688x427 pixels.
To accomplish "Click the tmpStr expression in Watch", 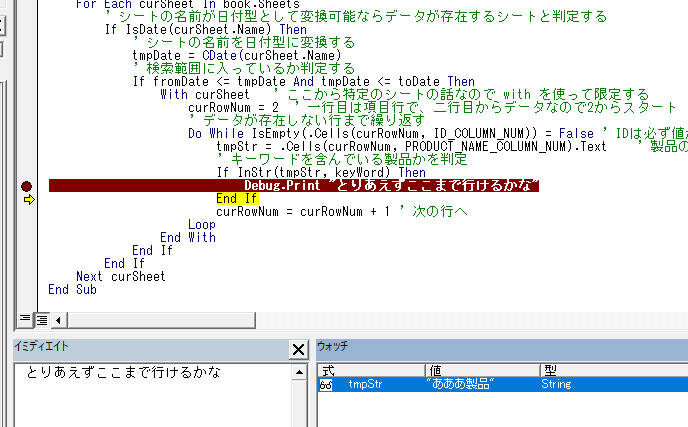I will (365, 384).
